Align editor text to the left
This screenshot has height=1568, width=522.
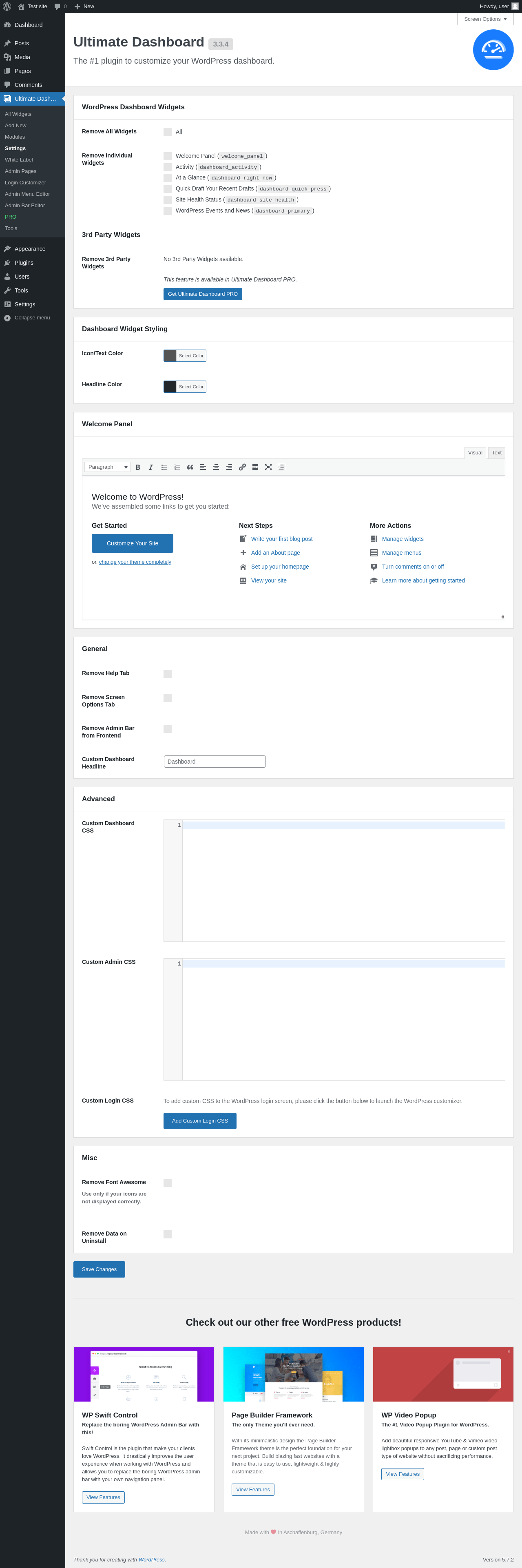[203, 467]
